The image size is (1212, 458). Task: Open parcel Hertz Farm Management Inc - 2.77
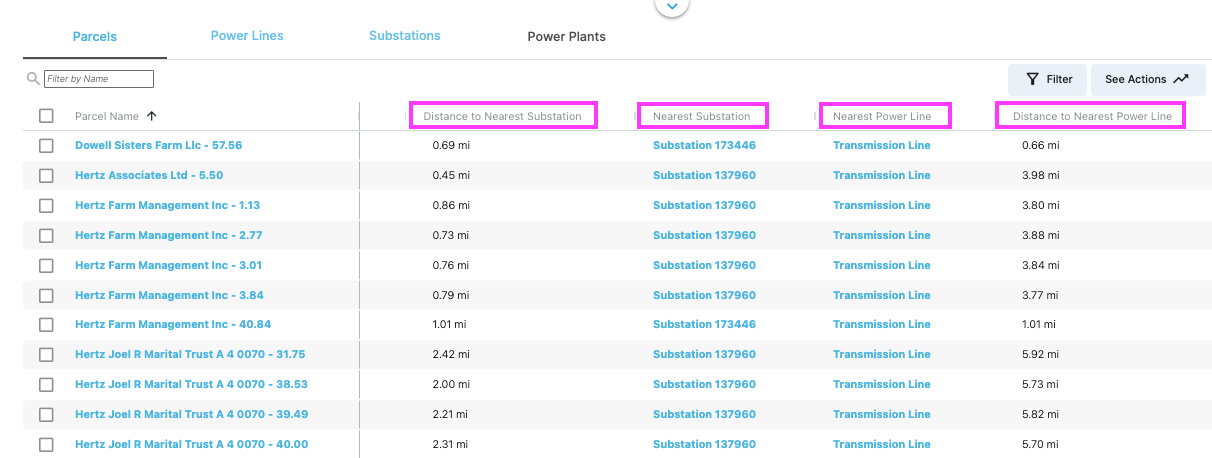[x=168, y=236]
